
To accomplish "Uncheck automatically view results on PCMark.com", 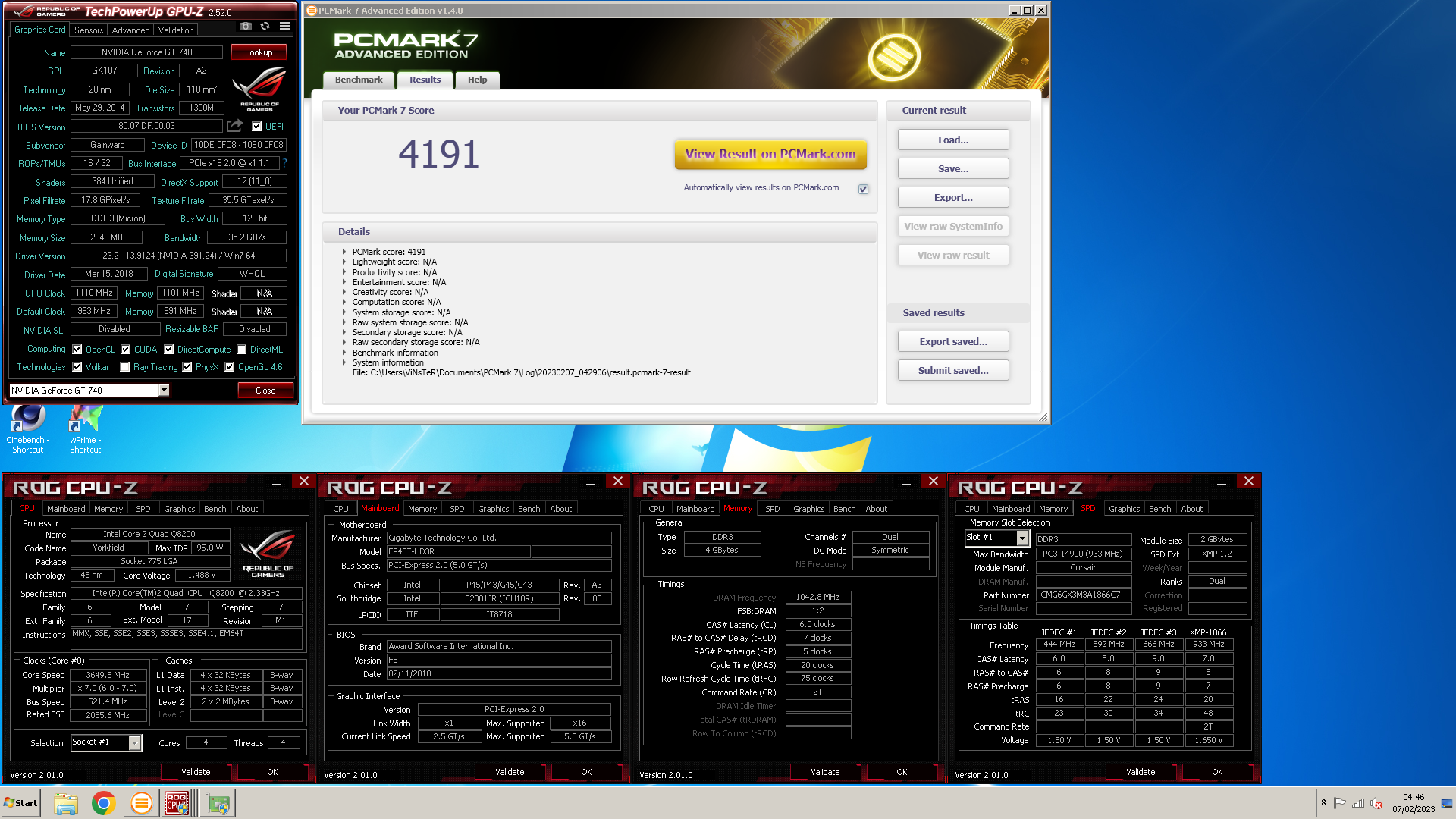I will point(863,189).
